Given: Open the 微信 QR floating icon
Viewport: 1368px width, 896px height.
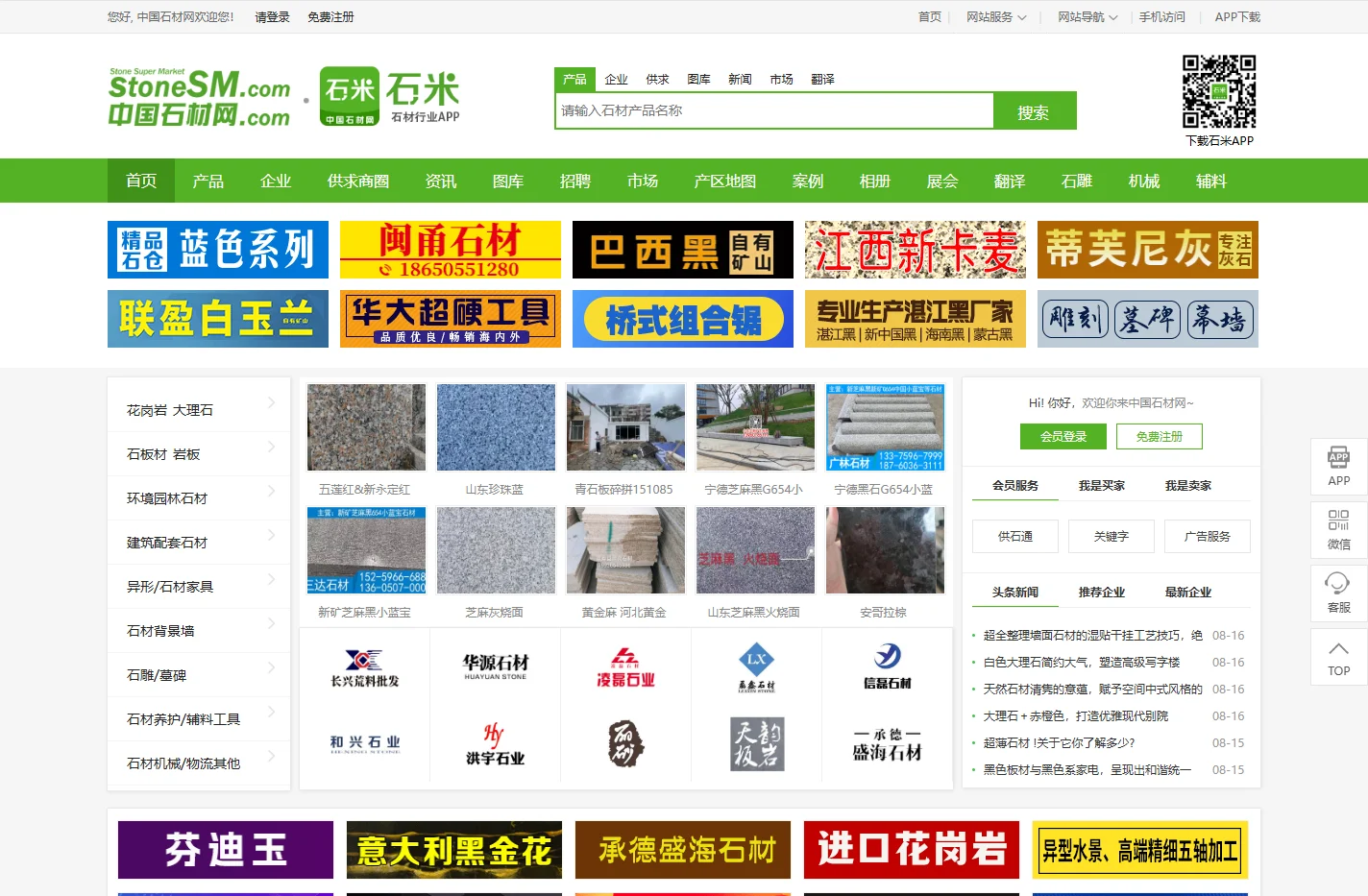Looking at the screenshot, I should (1338, 529).
